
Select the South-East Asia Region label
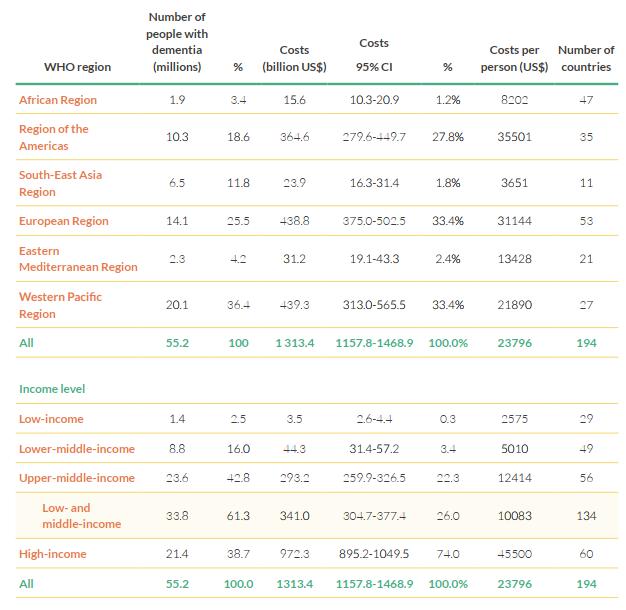[x=60, y=183]
